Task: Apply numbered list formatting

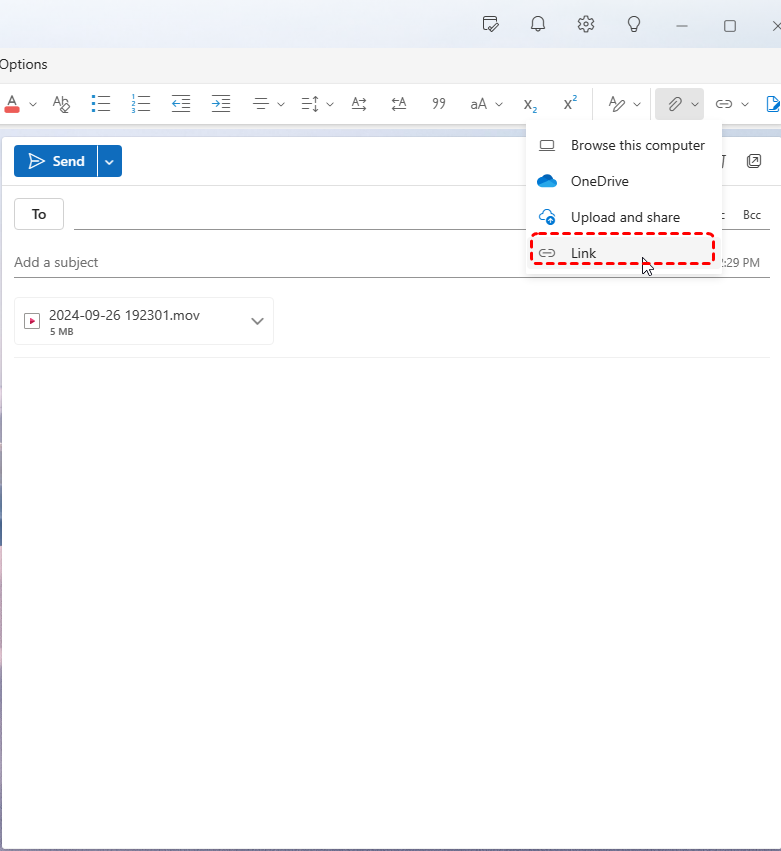Action: (x=140, y=103)
